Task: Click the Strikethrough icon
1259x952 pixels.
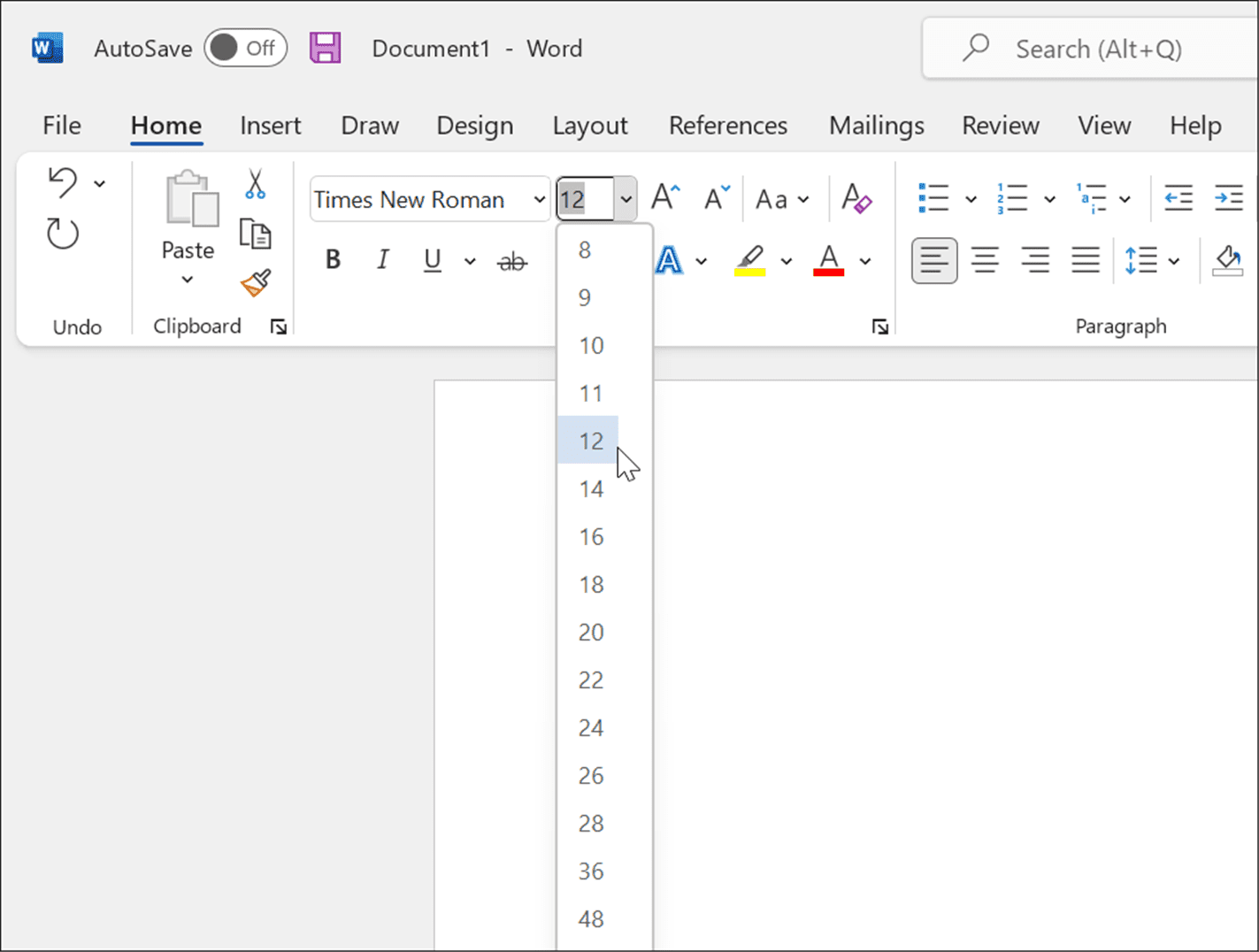Action: (512, 260)
